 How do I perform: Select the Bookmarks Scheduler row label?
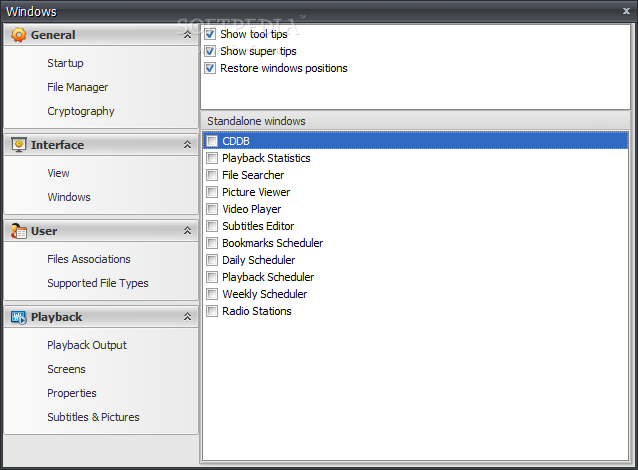pyautogui.click(x=272, y=243)
